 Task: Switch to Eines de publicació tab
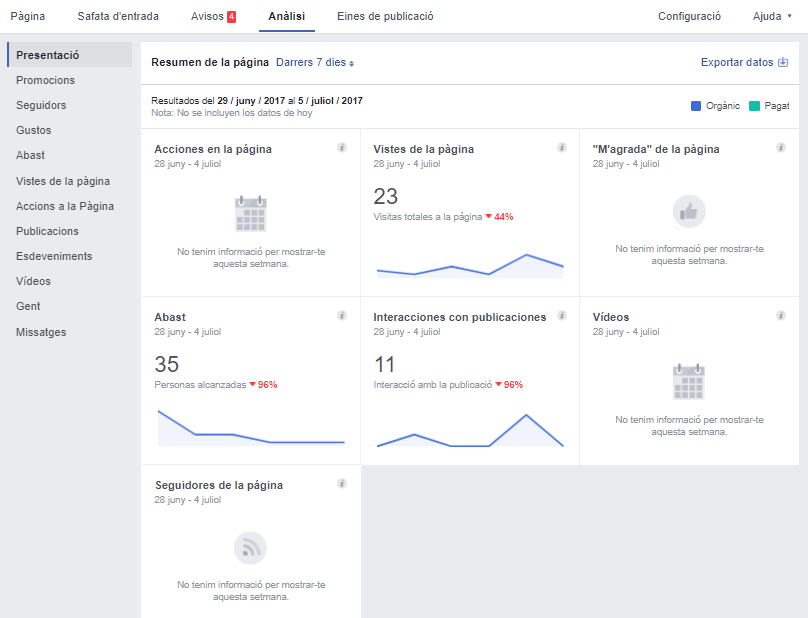pyautogui.click(x=385, y=16)
